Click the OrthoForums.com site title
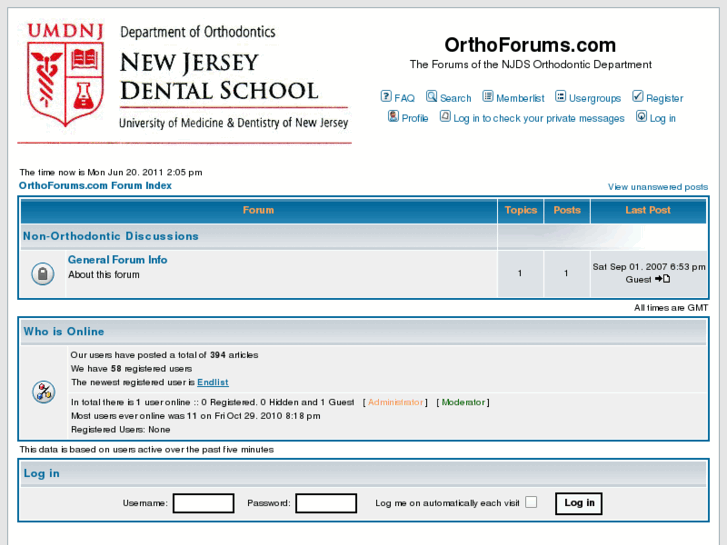Viewport: 727px width, 545px height. (x=530, y=45)
